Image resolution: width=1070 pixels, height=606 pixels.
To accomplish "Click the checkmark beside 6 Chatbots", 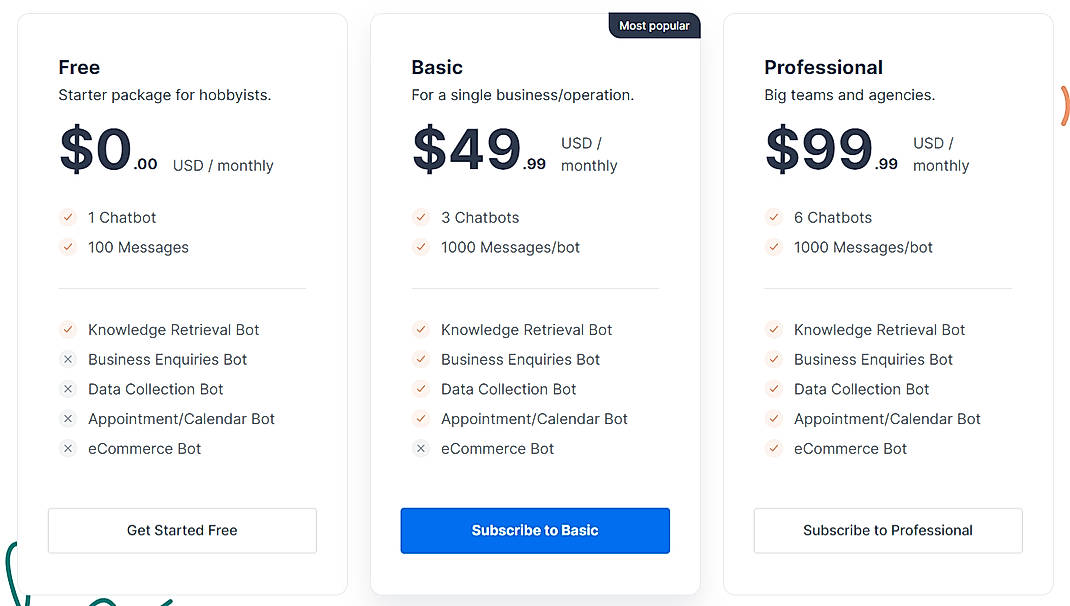I will coord(774,217).
